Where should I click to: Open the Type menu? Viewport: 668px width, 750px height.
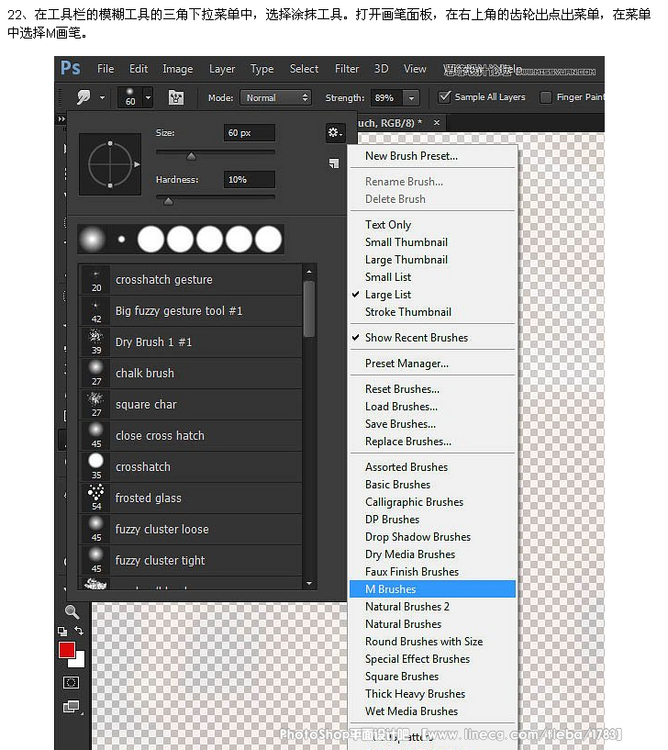pyautogui.click(x=262, y=69)
